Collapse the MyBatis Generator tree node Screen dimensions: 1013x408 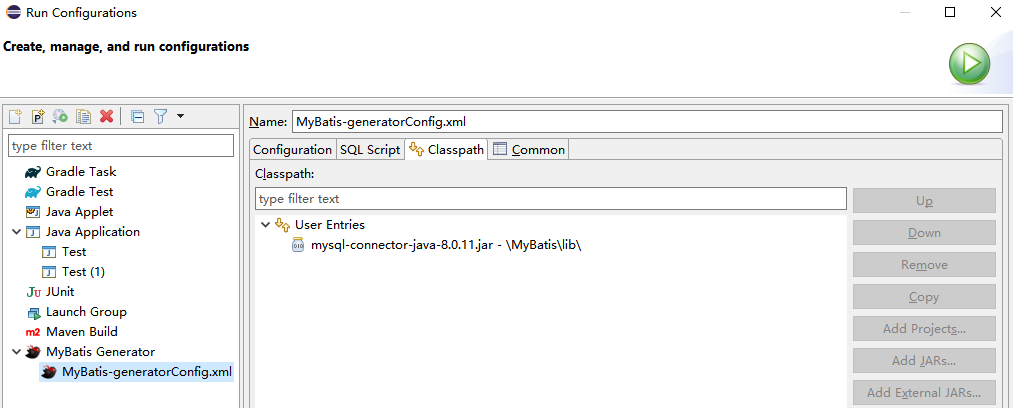pos(16,352)
